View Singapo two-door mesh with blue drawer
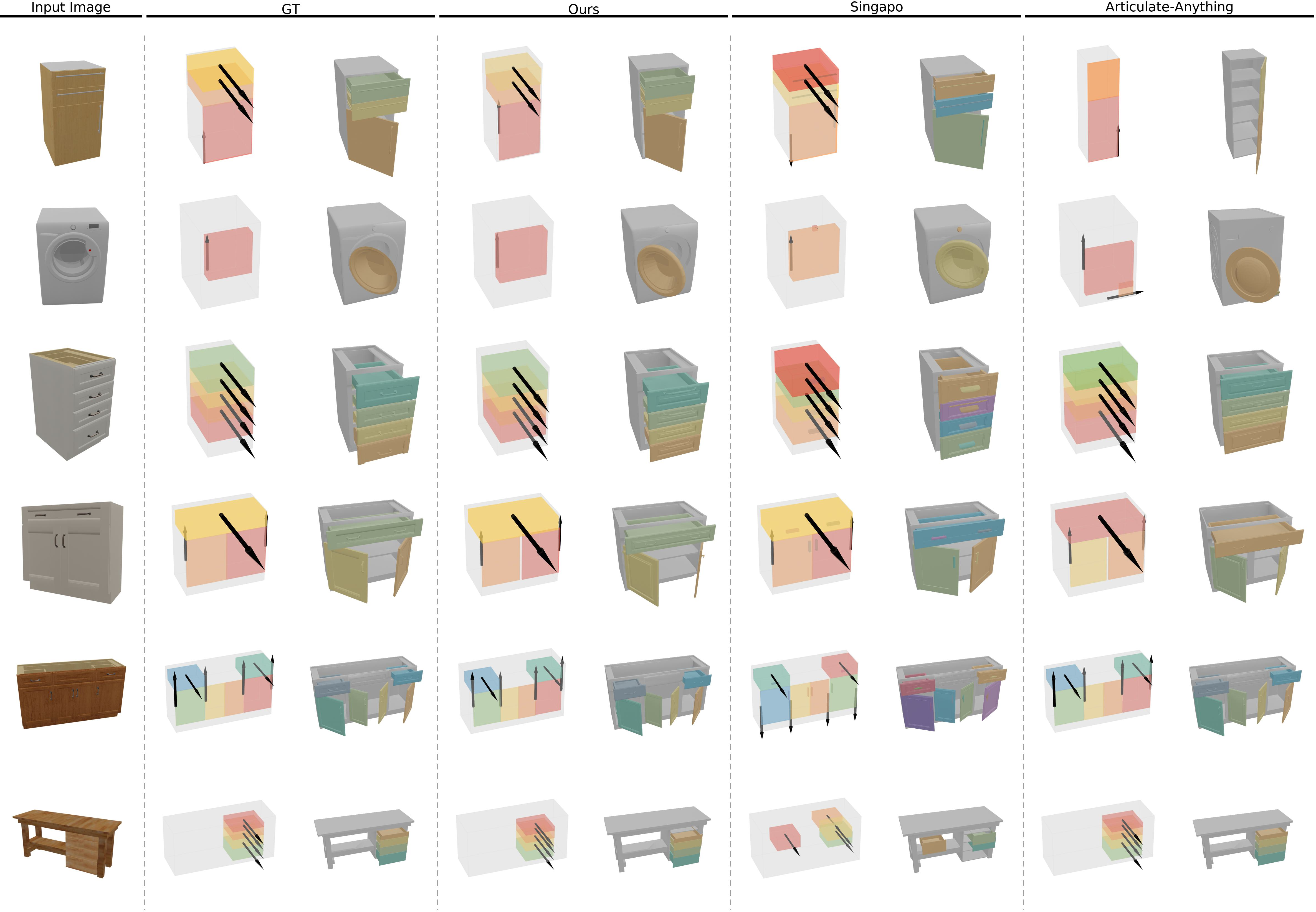The width and height of the screenshot is (1316, 912). (x=955, y=549)
